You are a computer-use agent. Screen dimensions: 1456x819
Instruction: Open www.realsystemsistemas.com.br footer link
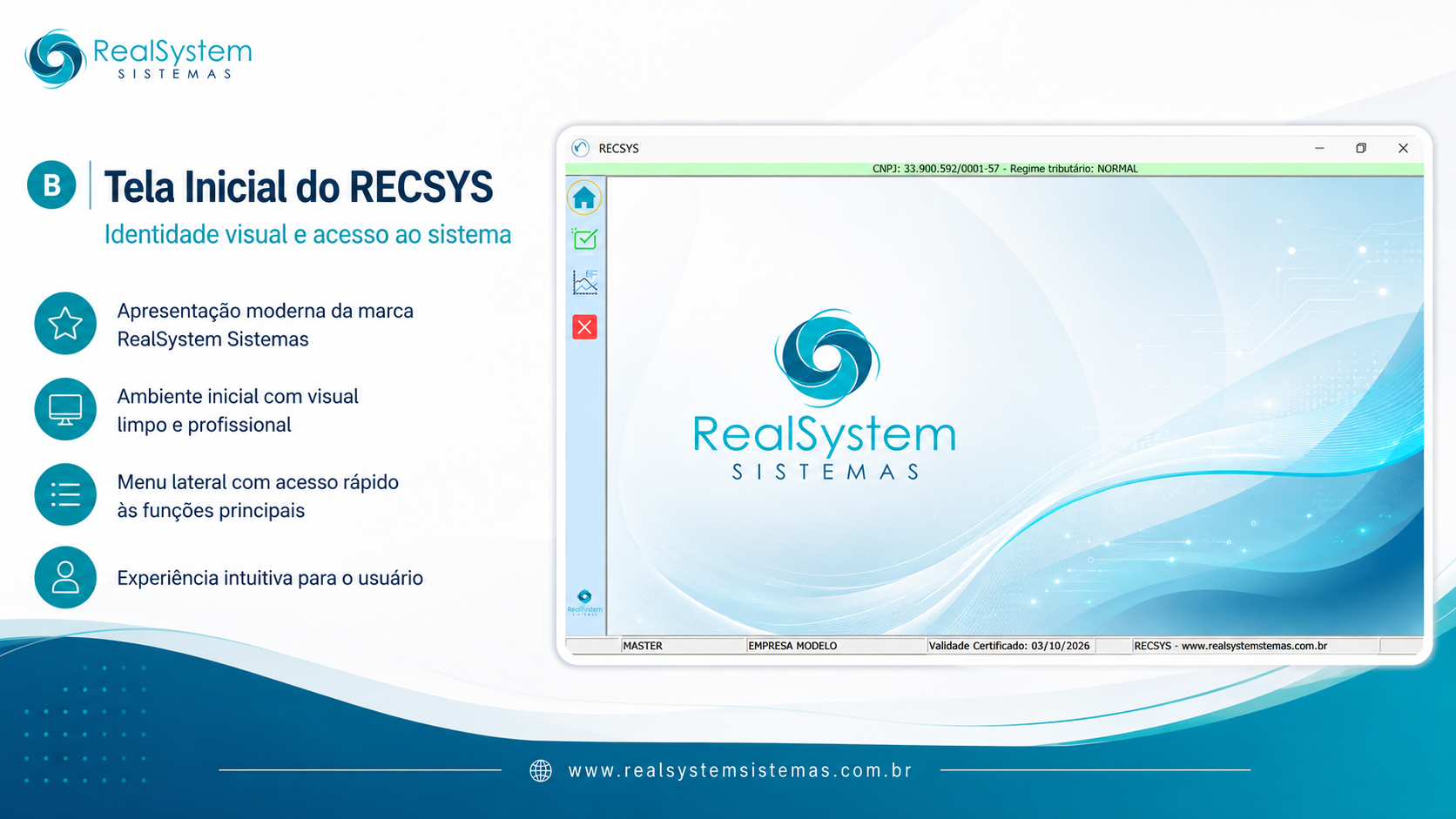740,770
